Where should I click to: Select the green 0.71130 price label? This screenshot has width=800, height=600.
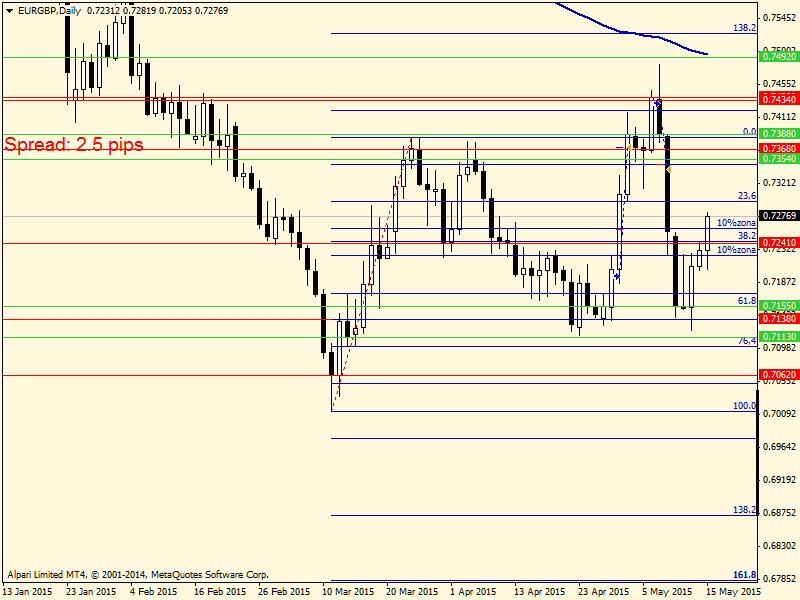click(x=779, y=337)
